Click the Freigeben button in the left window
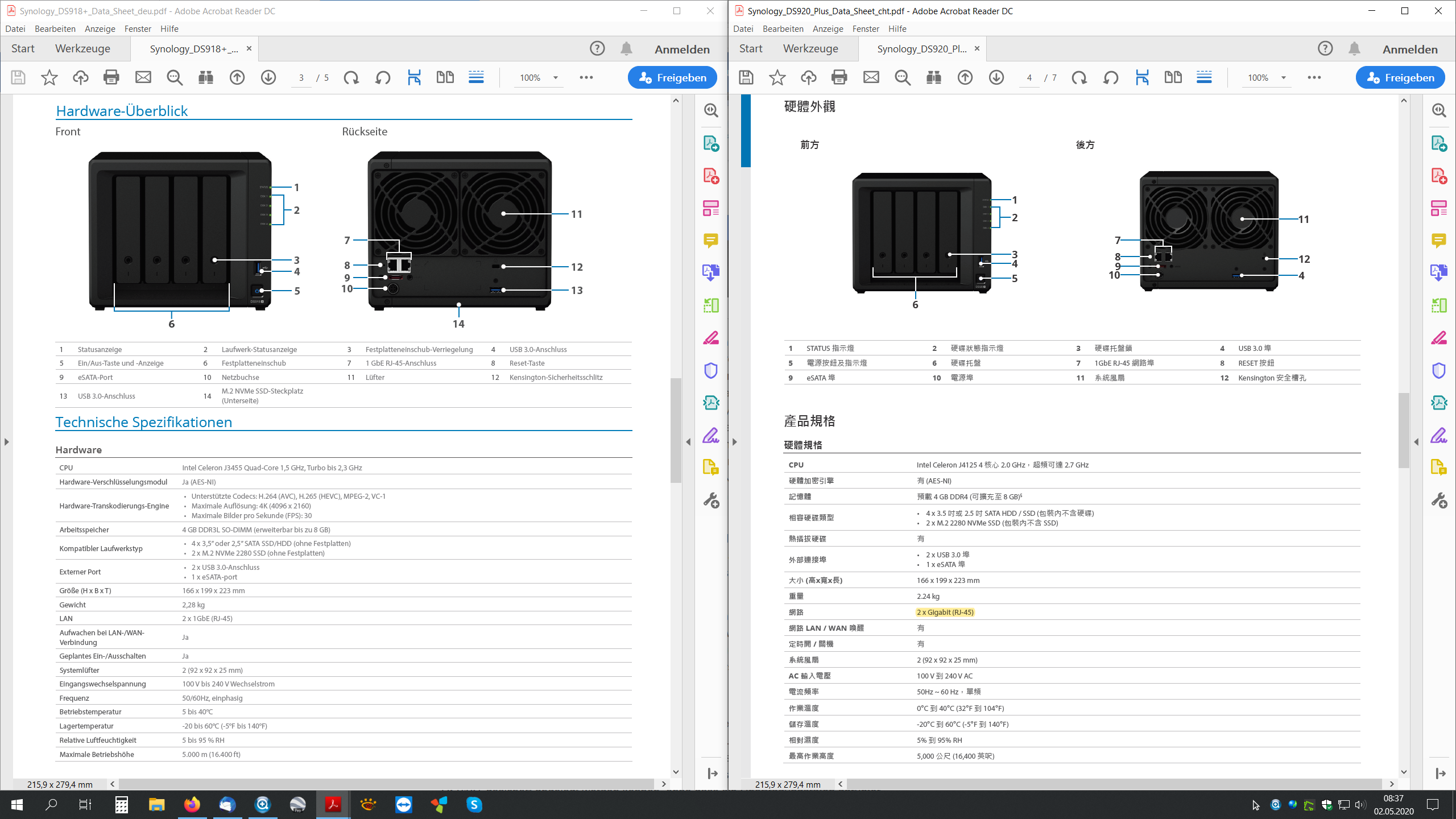The height and width of the screenshot is (819, 1456). pos(672,77)
